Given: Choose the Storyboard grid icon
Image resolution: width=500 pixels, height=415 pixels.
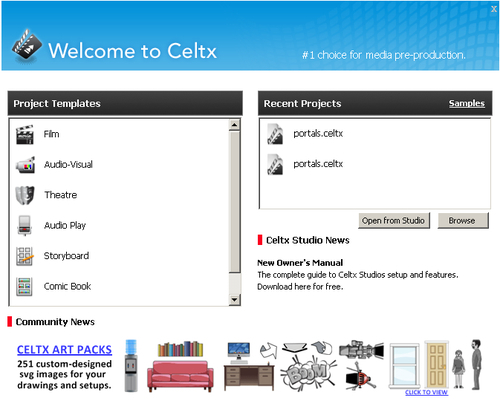Looking at the screenshot, I should click(x=25, y=256).
